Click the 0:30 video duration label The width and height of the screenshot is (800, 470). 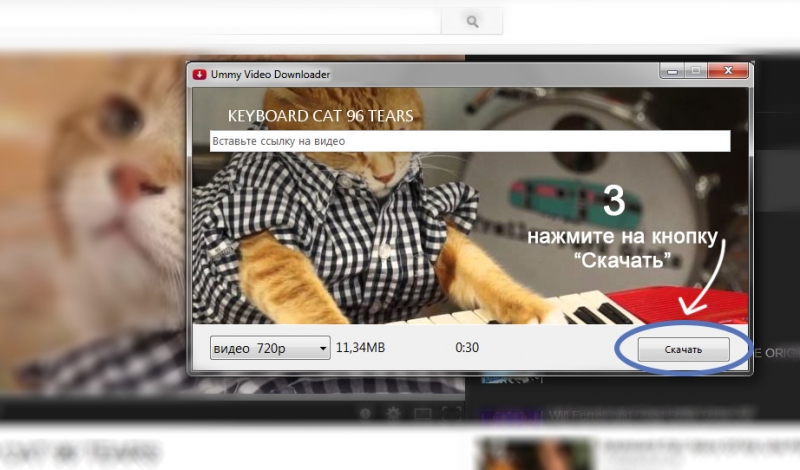[x=465, y=348]
